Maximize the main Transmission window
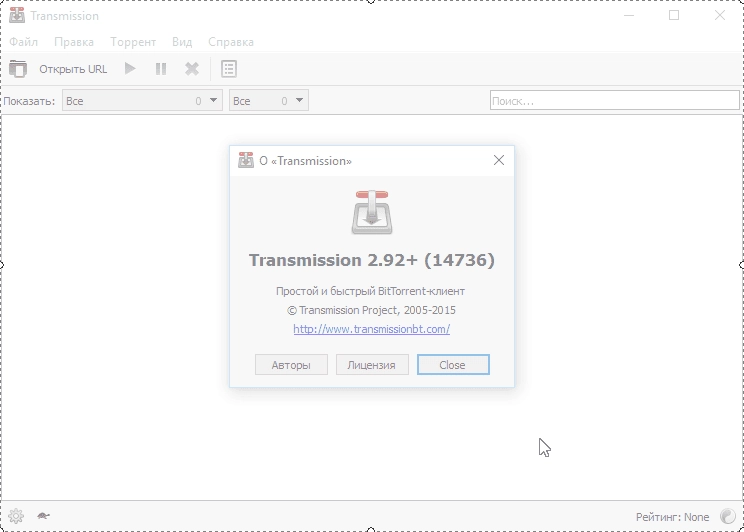 [x=674, y=15]
